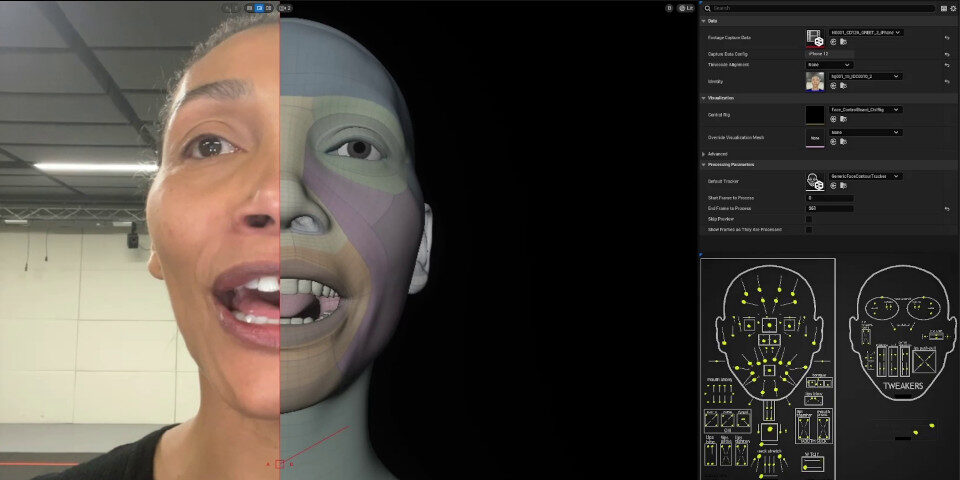Select the active split-view mode toggle
The height and width of the screenshot is (480, 960).
(258, 8)
